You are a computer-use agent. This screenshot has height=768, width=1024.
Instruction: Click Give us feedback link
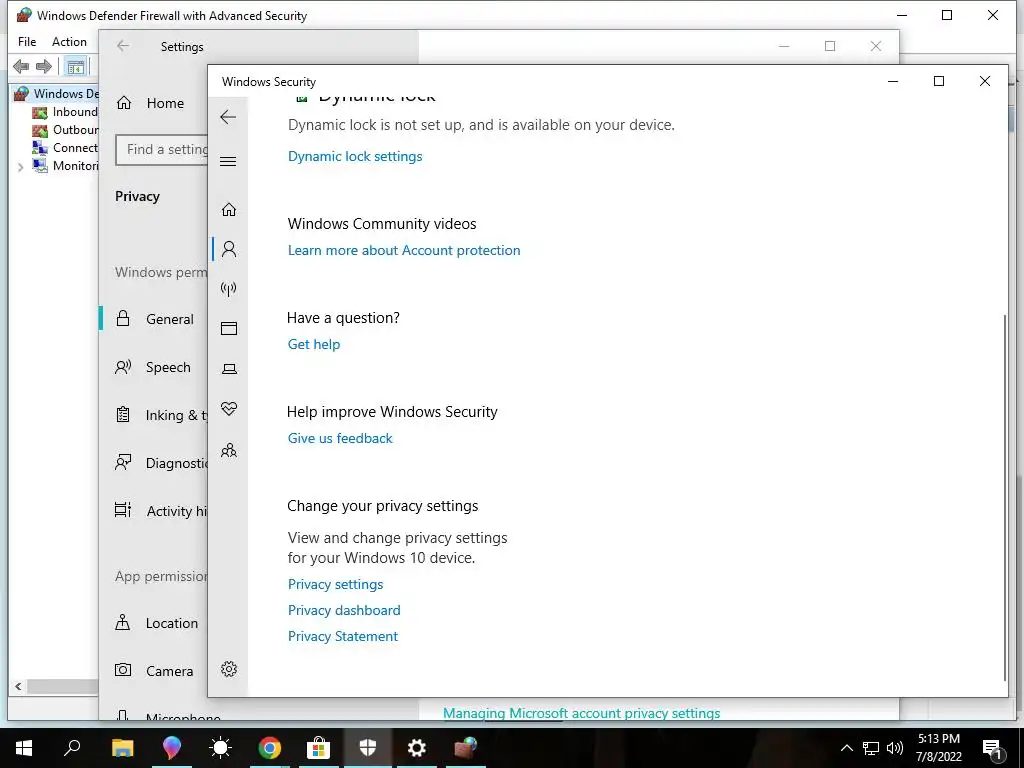coord(340,438)
